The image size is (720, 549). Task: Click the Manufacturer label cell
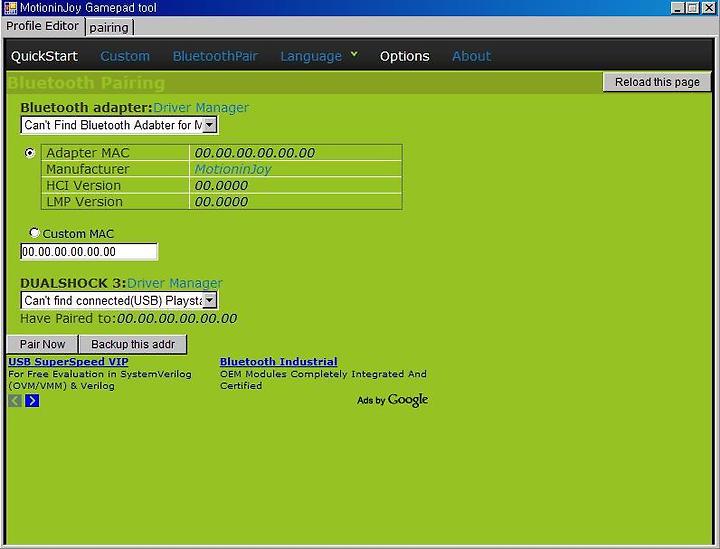pos(115,169)
